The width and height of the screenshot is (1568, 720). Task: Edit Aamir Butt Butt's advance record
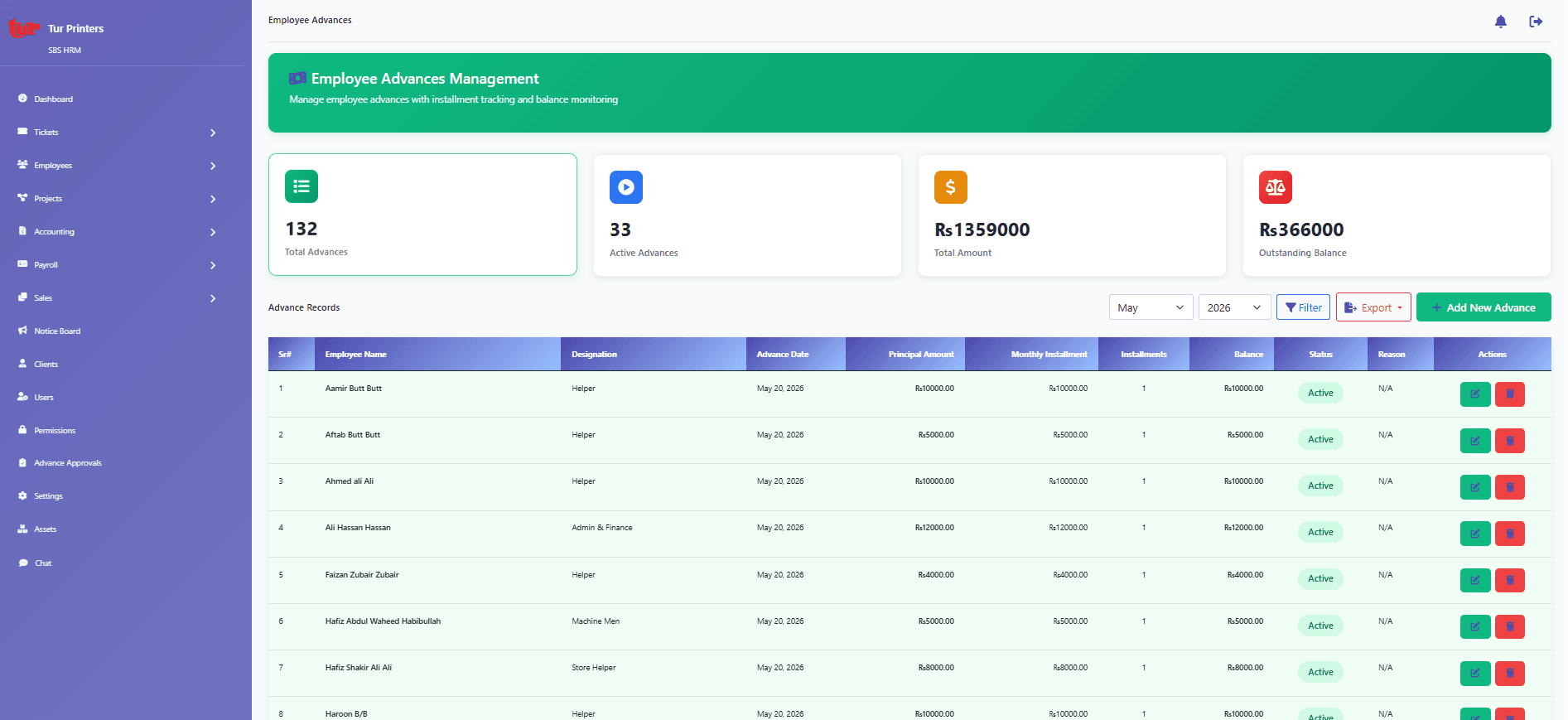(x=1475, y=394)
